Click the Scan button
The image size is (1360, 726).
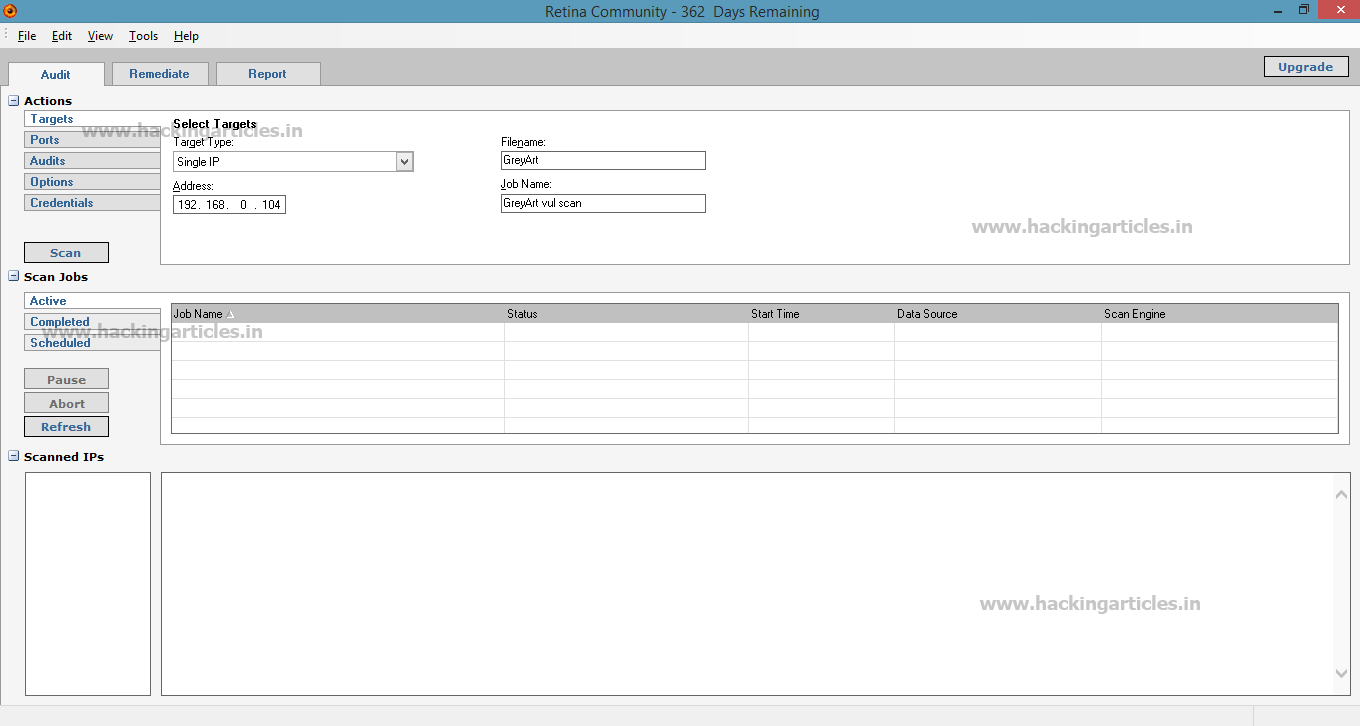click(x=66, y=253)
